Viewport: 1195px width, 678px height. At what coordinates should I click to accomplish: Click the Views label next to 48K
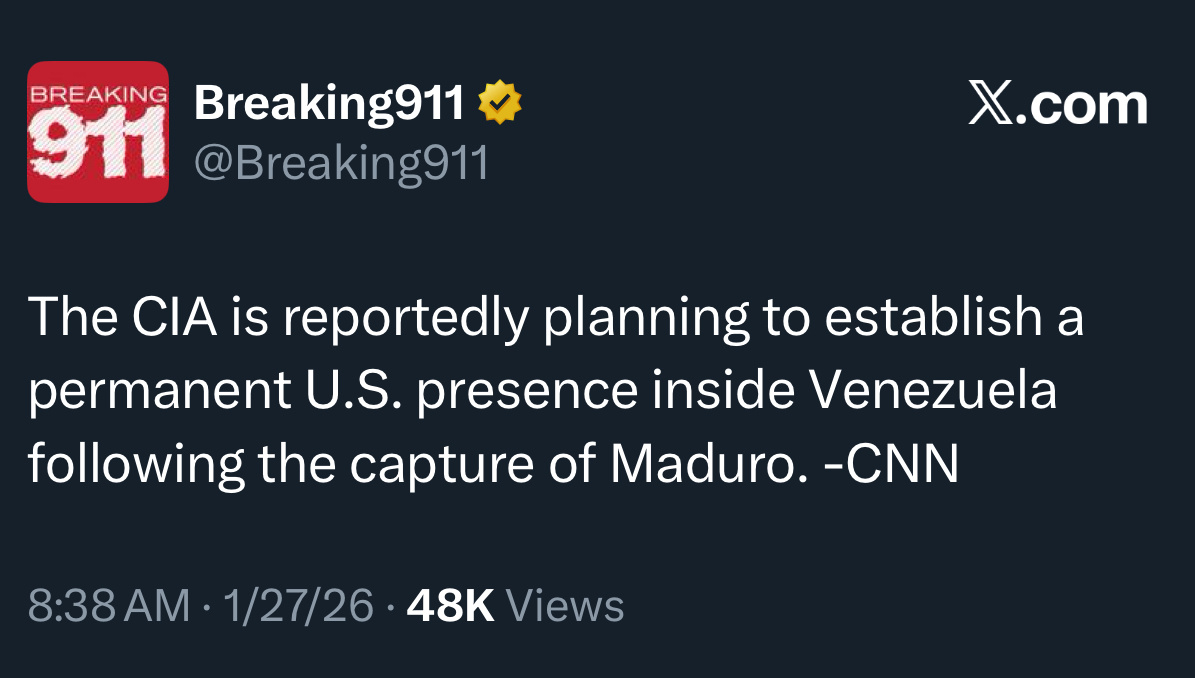click(x=566, y=606)
